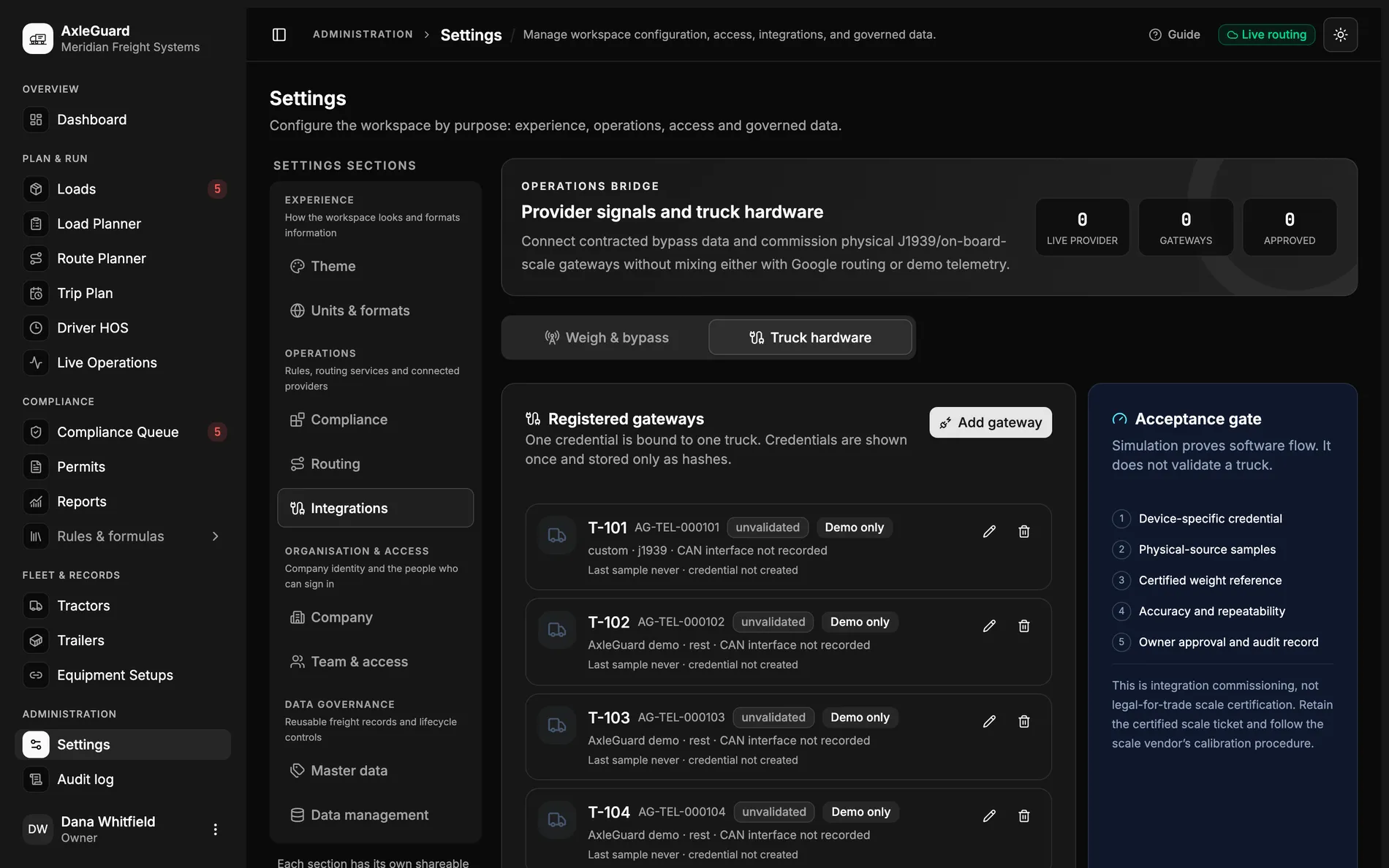Viewport: 1389px width, 868px height.
Task: Delete the T-102 gateway
Action: point(1023,626)
